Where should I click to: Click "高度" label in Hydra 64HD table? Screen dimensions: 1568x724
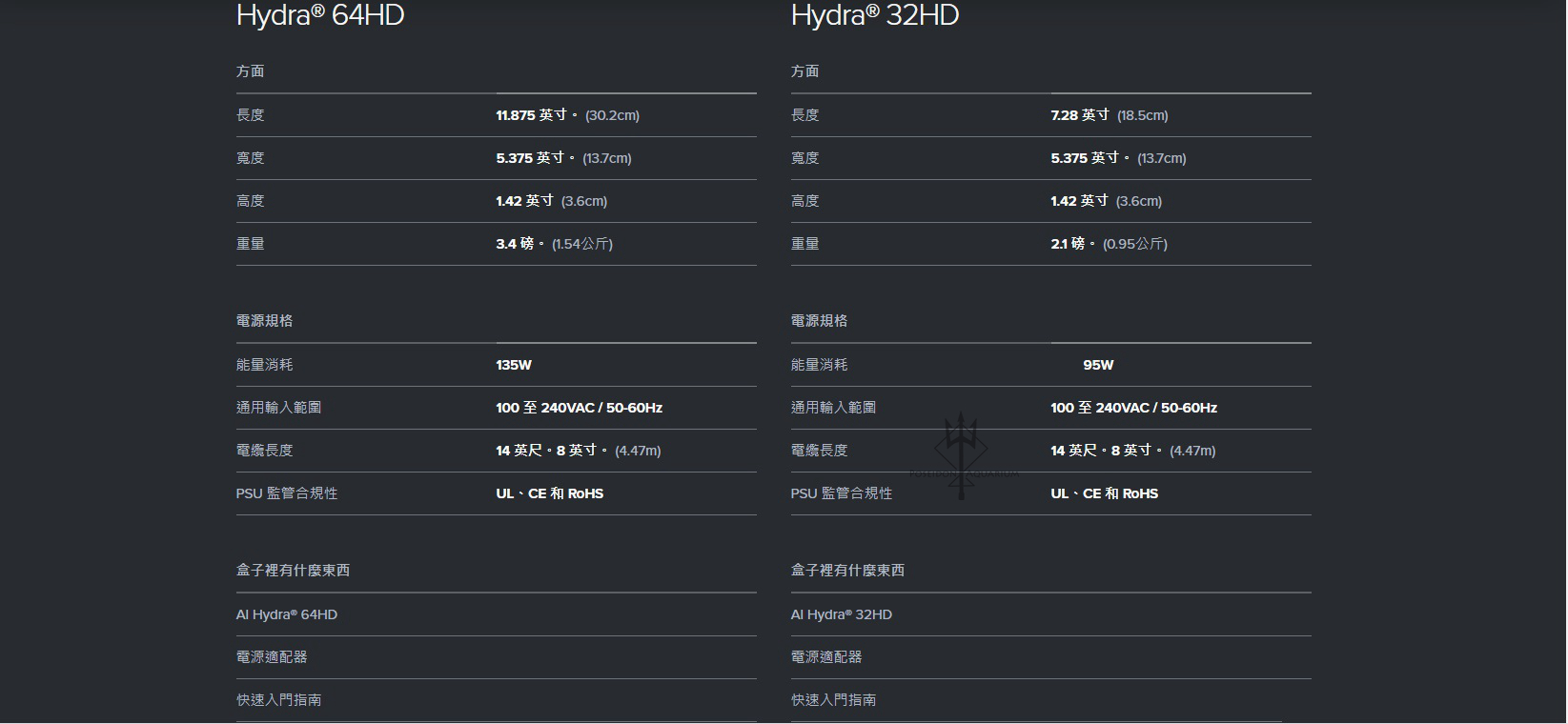(x=251, y=201)
